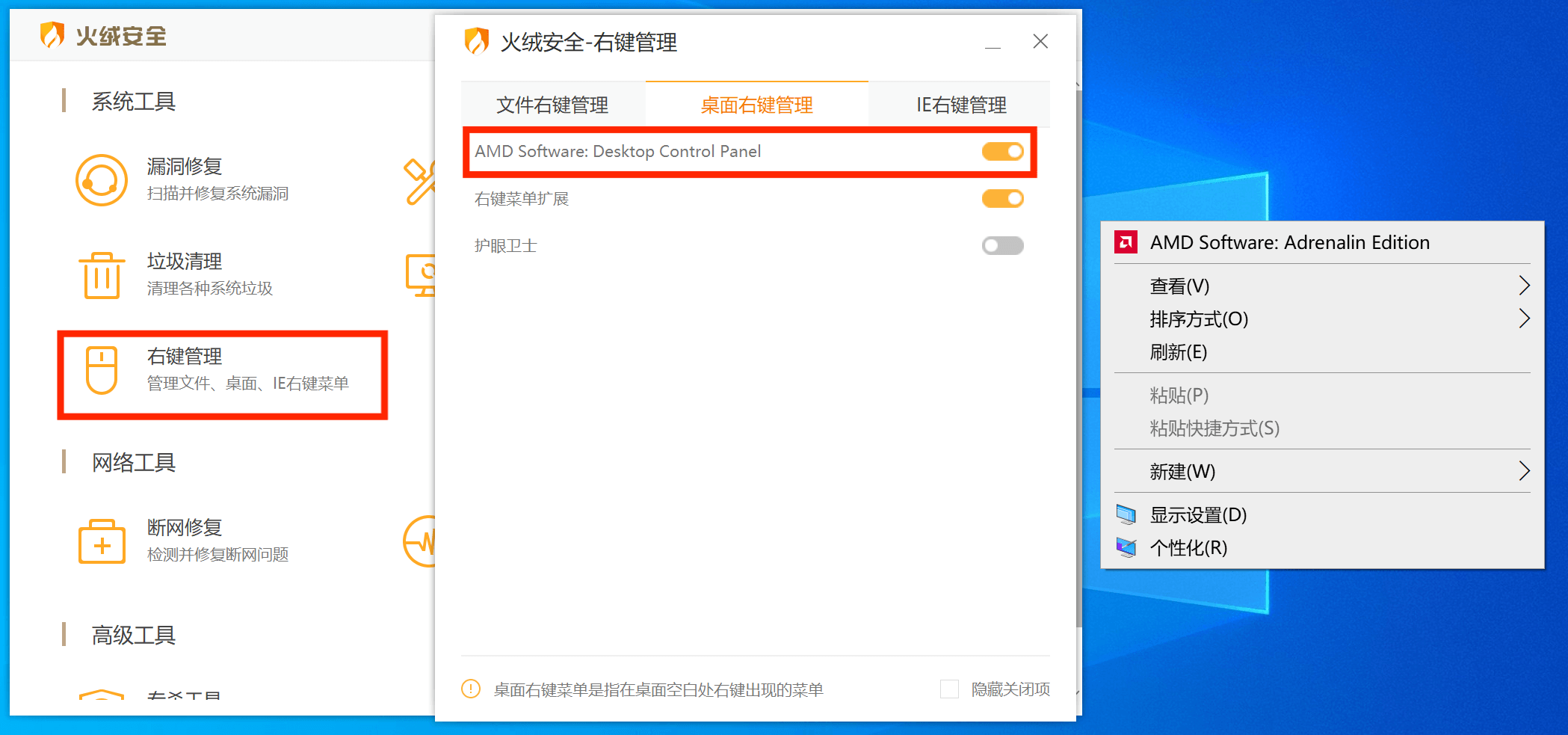
Task: Select 刷新(E) in context menu
Action: (1322, 351)
